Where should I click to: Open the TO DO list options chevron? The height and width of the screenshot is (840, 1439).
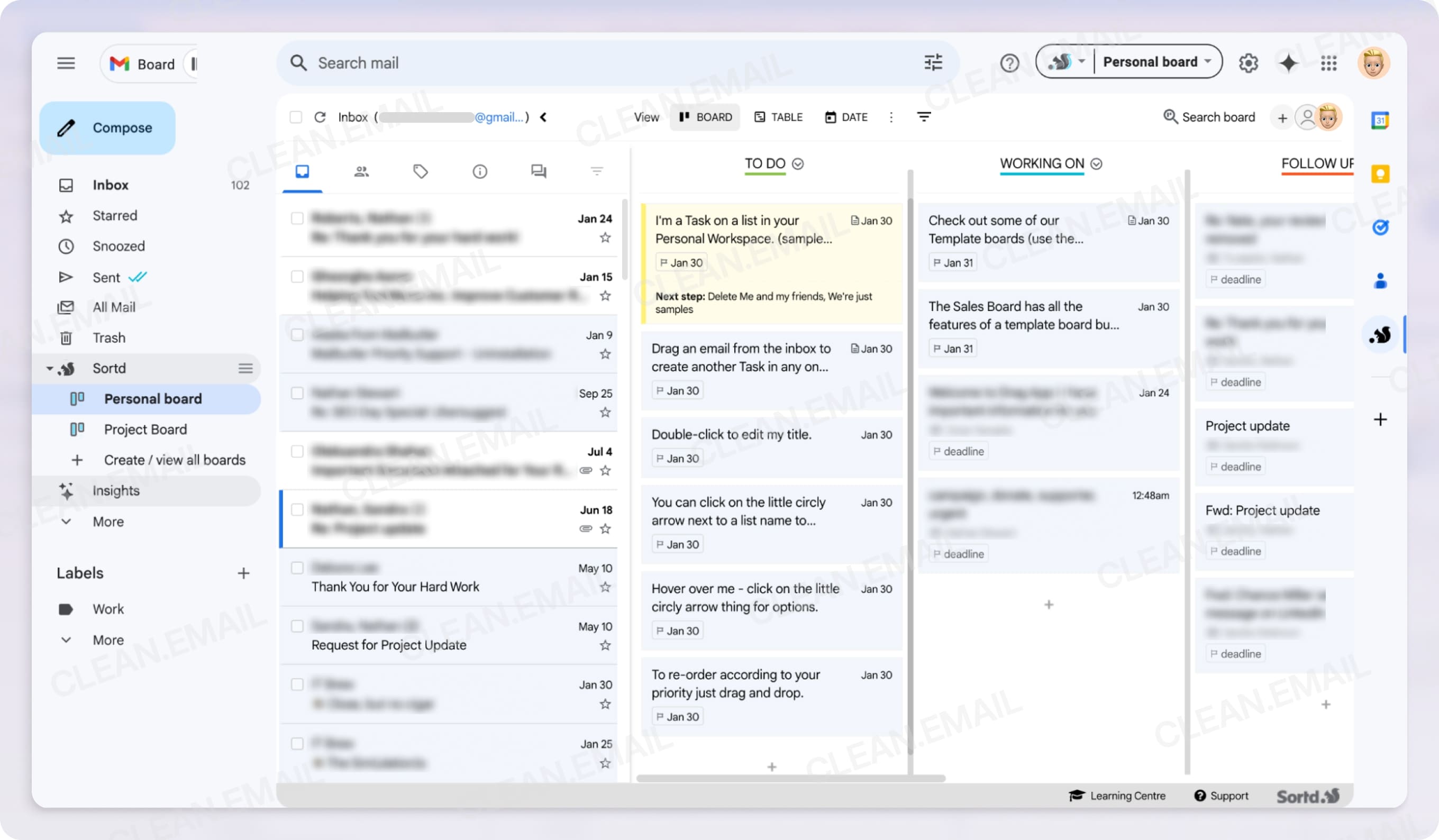point(798,163)
